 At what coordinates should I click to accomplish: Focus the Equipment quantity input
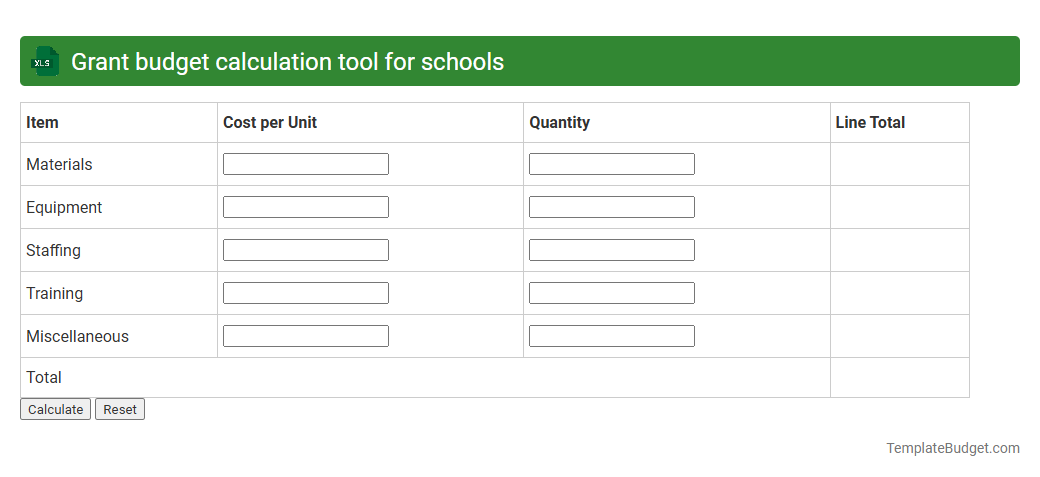click(612, 207)
